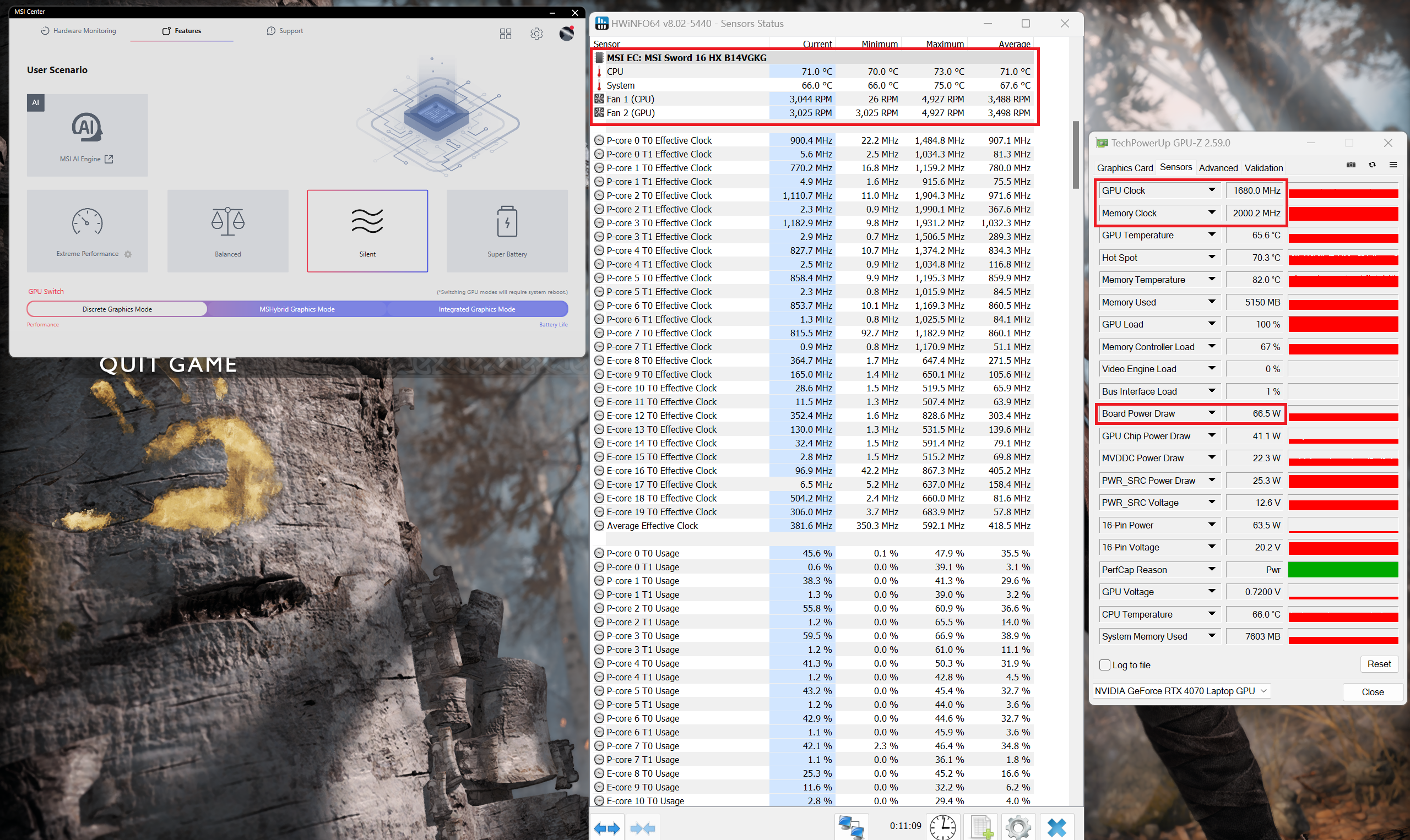Image resolution: width=1410 pixels, height=840 pixels.
Task: Open GPU Load sensor dropdown
Action: coord(1212,324)
